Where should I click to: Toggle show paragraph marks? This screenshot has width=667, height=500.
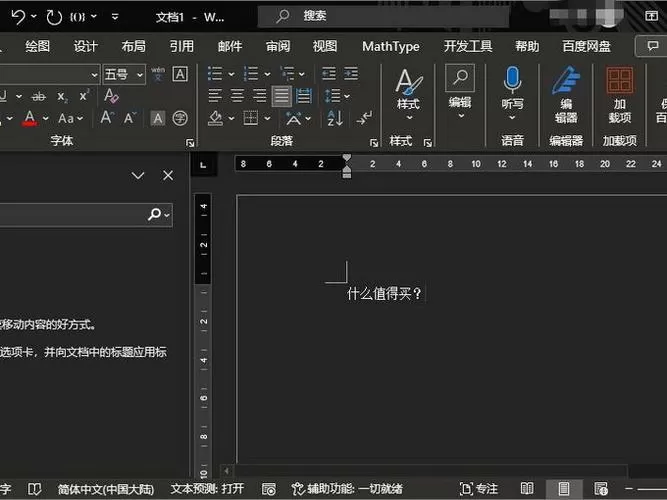click(x=364, y=118)
